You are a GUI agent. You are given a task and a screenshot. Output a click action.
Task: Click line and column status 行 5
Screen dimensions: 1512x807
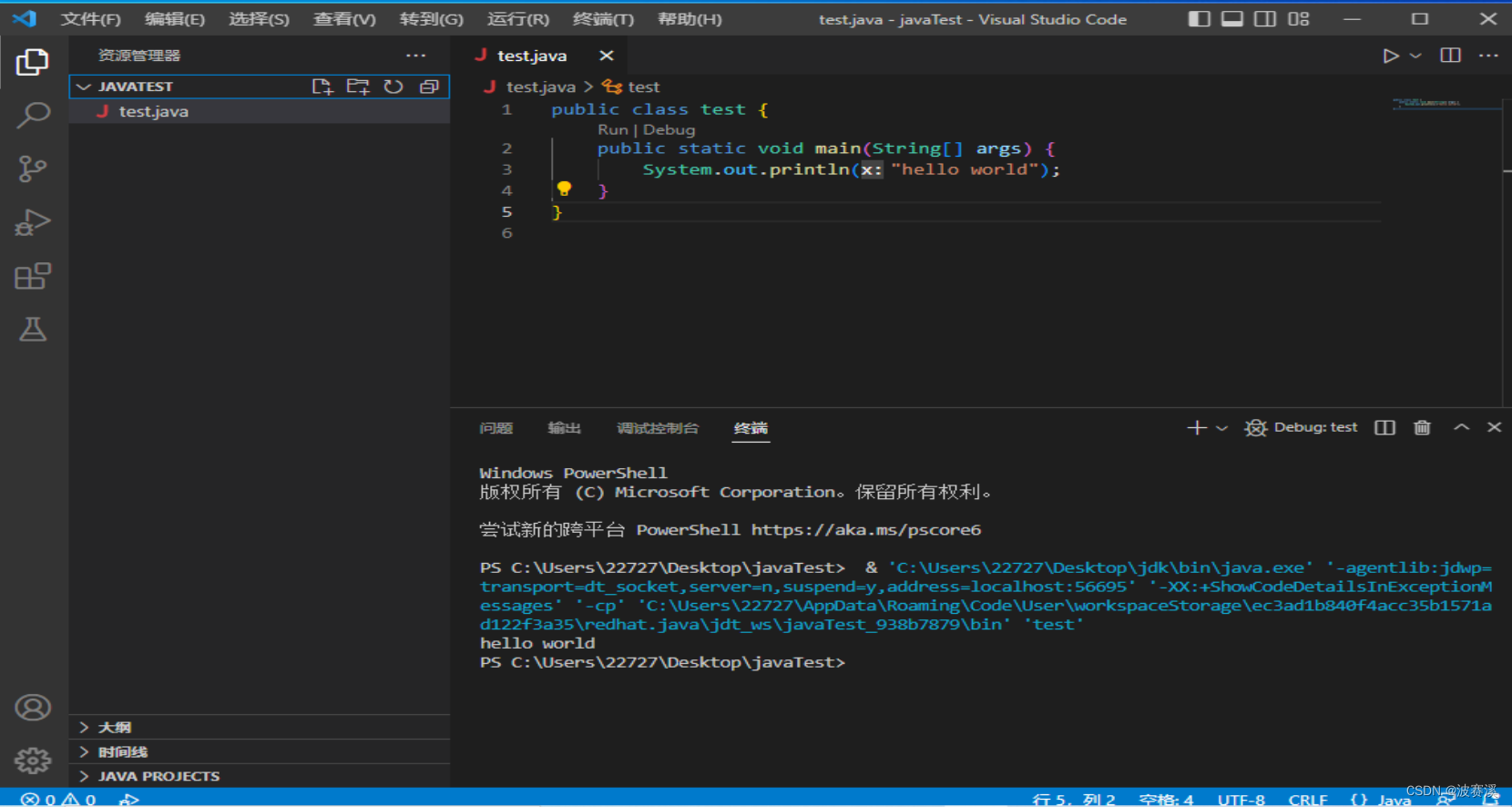click(x=1074, y=799)
